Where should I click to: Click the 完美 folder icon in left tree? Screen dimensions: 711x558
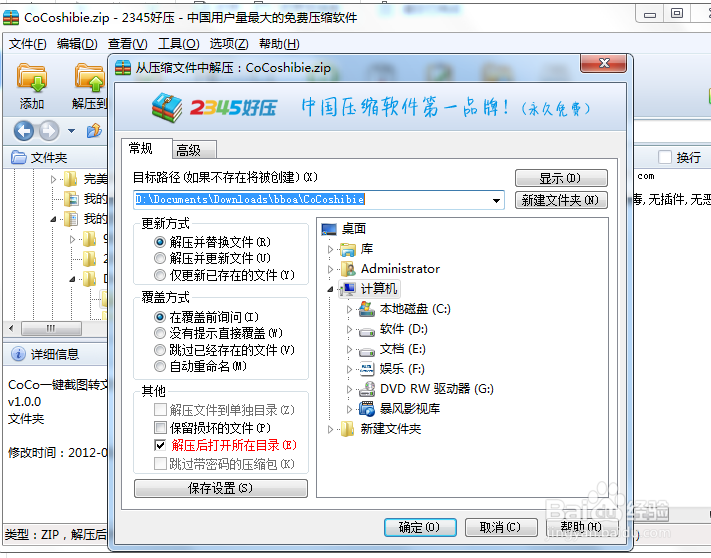tap(70, 179)
